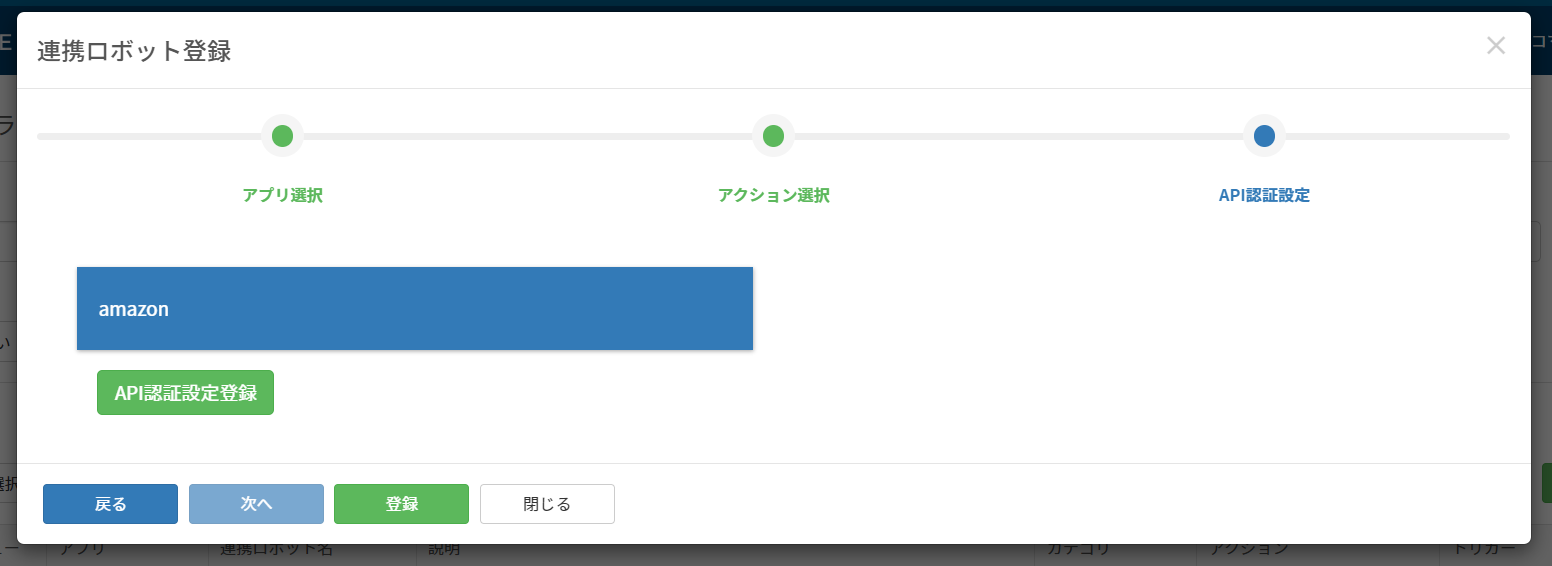
Task: Click progress track between アクション選択 and API認証設定
Action: [x=1018, y=136]
